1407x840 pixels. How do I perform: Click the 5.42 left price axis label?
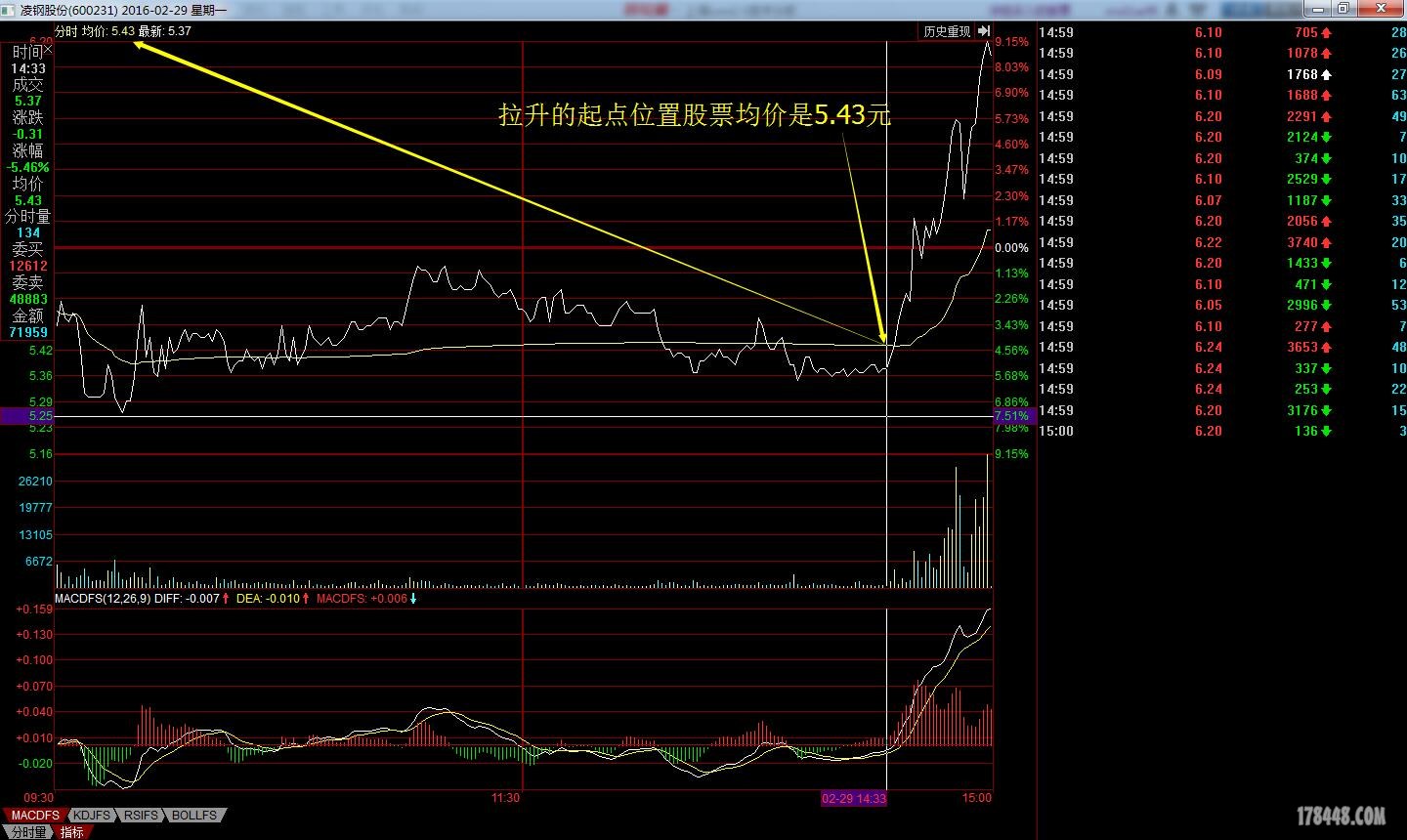(x=41, y=350)
